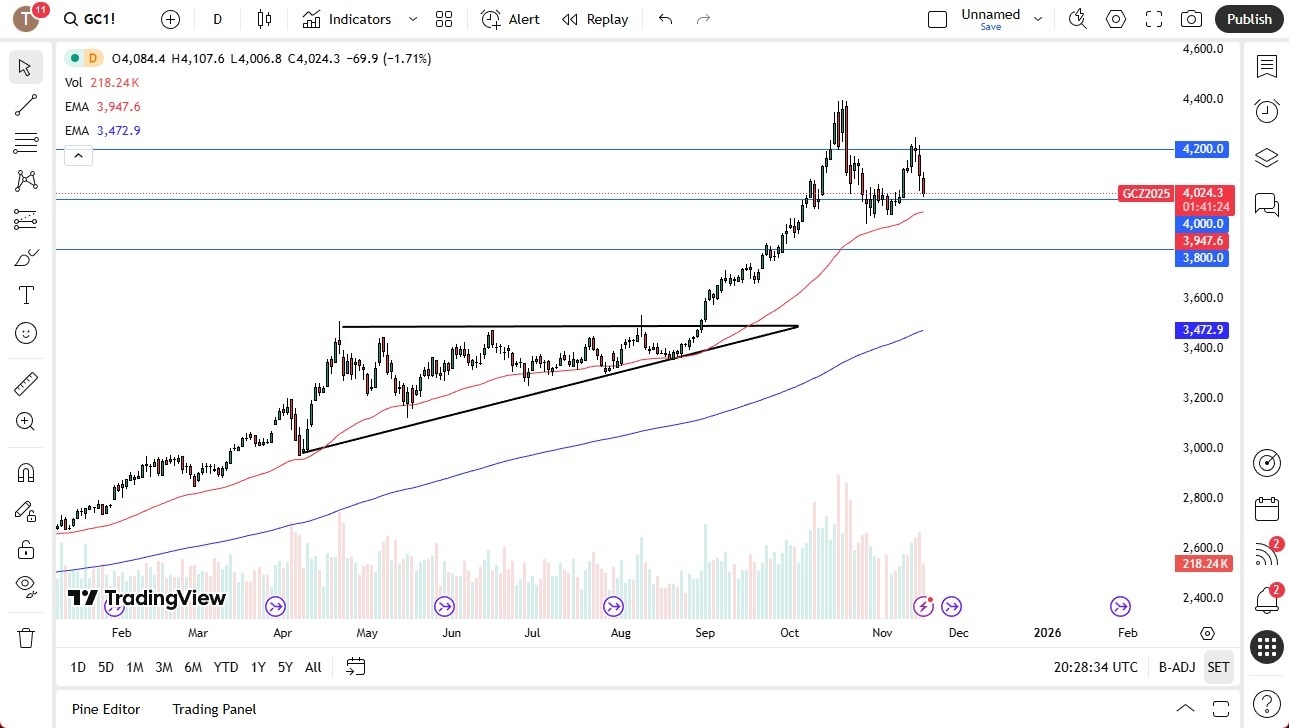Click the Publish button
The height and width of the screenshot is (728, 1289).
(1248, 18)
